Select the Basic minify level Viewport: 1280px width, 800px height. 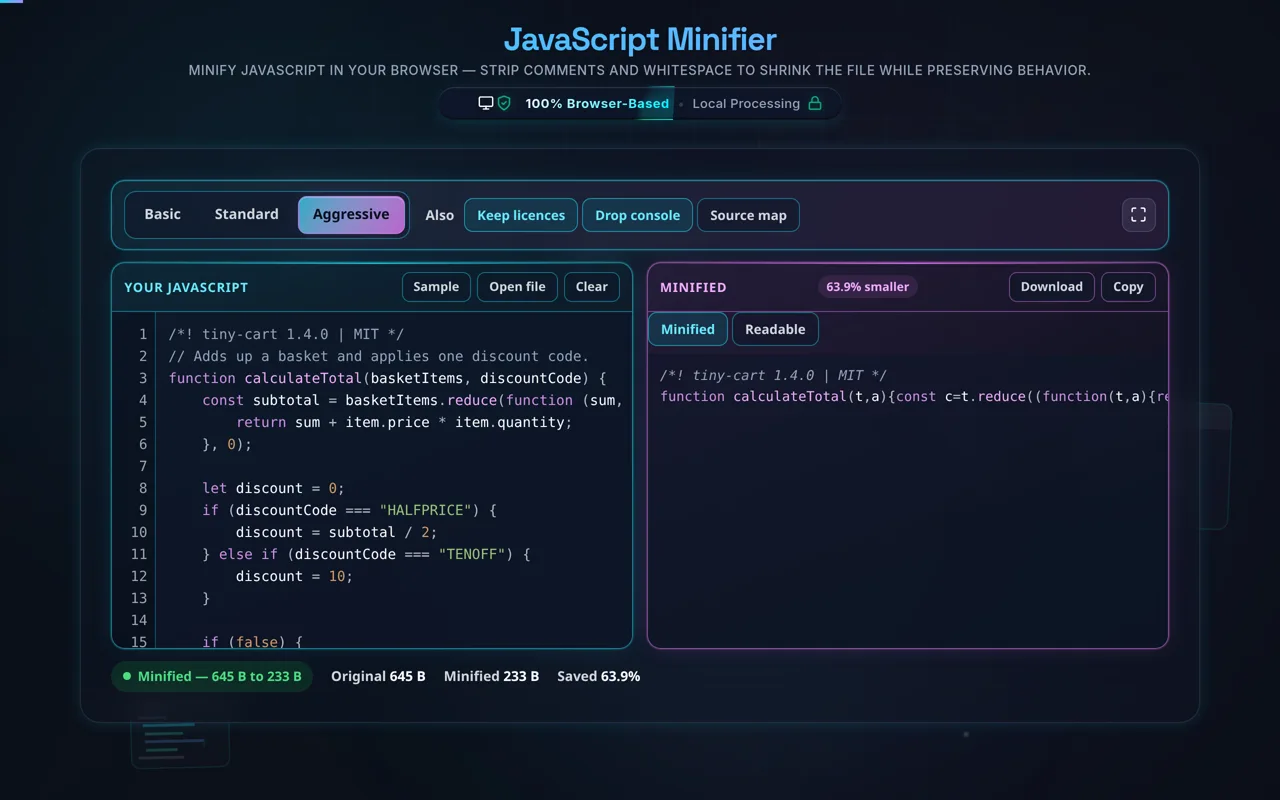(163, 215)
